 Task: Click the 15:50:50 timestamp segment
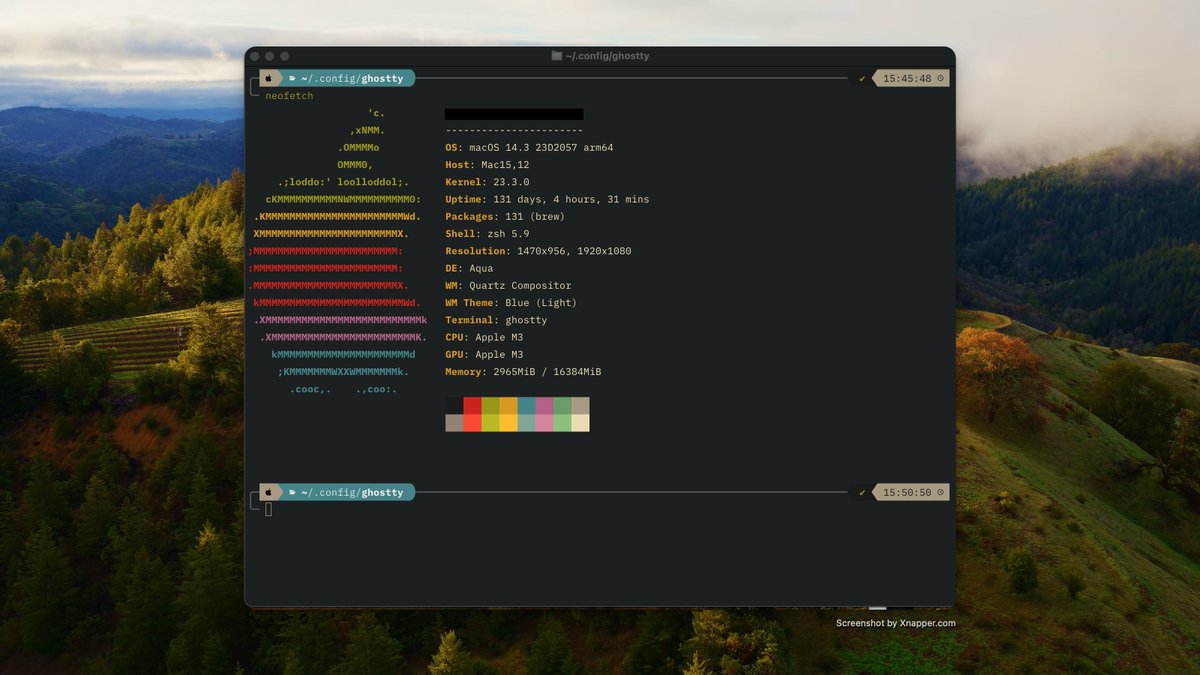click(x=907, y=492)
